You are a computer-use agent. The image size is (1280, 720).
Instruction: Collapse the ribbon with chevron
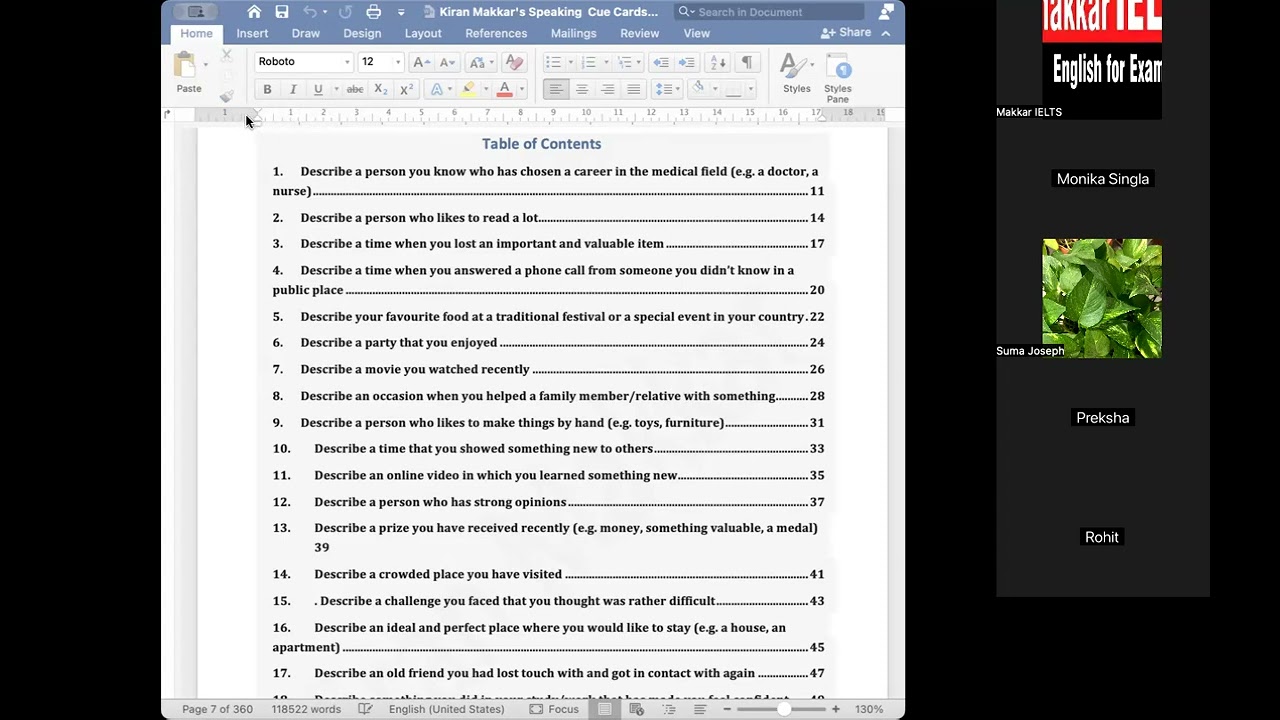tap(886, 33)
